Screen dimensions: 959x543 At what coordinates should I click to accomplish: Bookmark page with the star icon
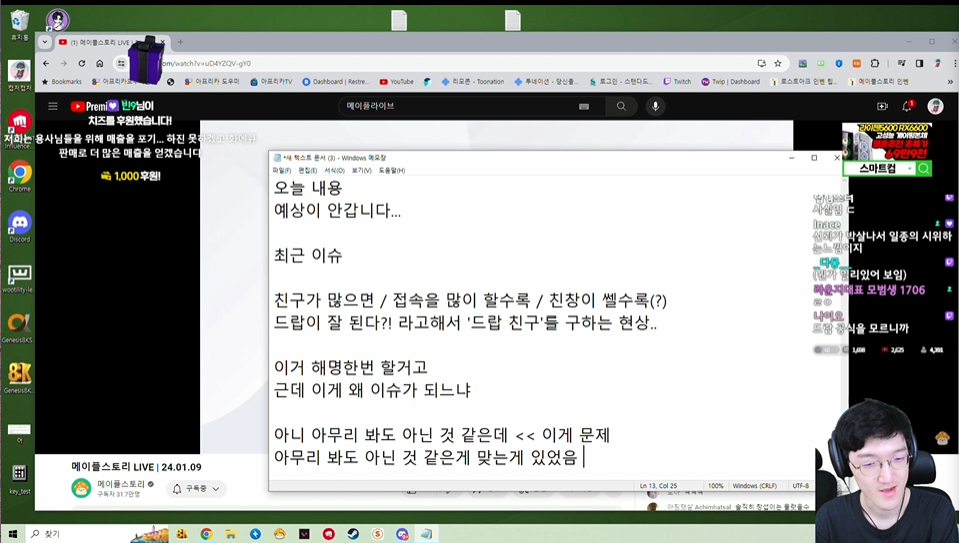[777, 63]
